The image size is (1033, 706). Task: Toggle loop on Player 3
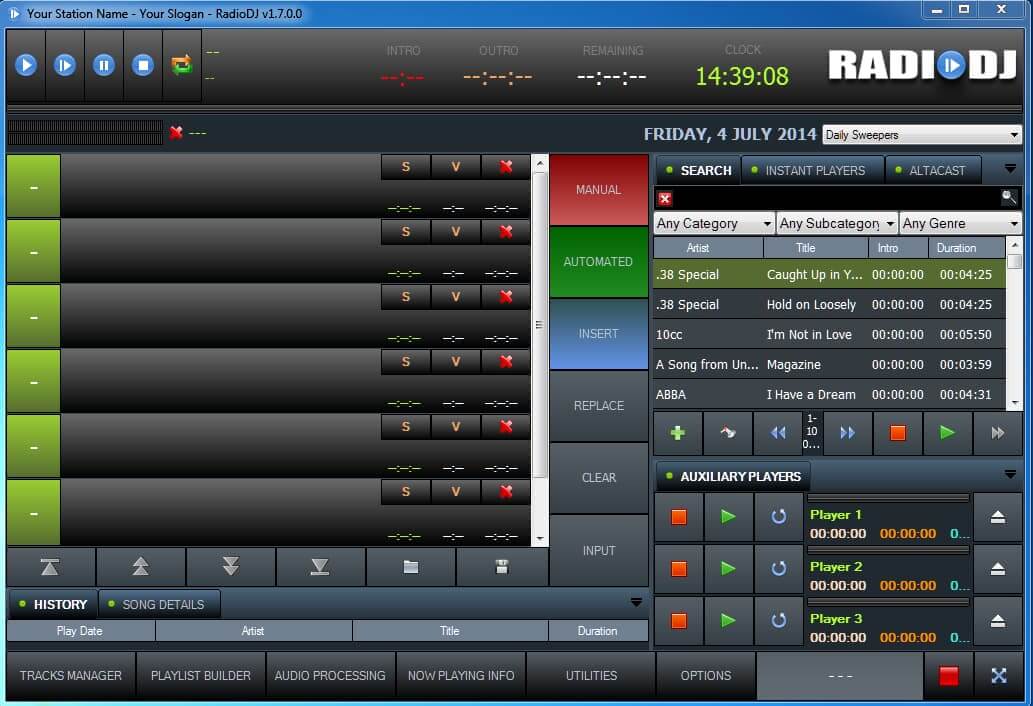pyautogui.click(x=778, y=620)
